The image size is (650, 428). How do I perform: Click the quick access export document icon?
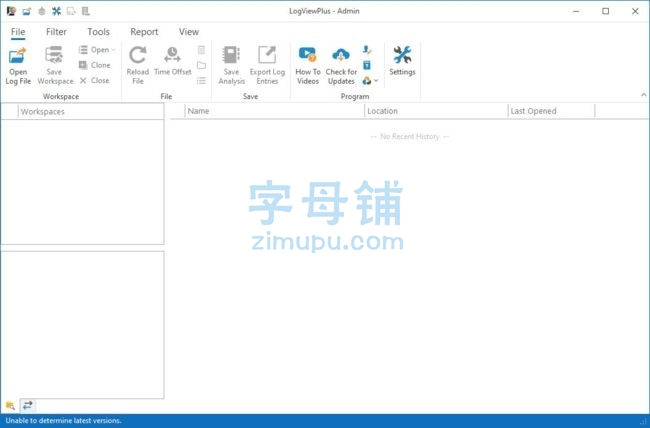pyautogui.click(x=71, y=11)
